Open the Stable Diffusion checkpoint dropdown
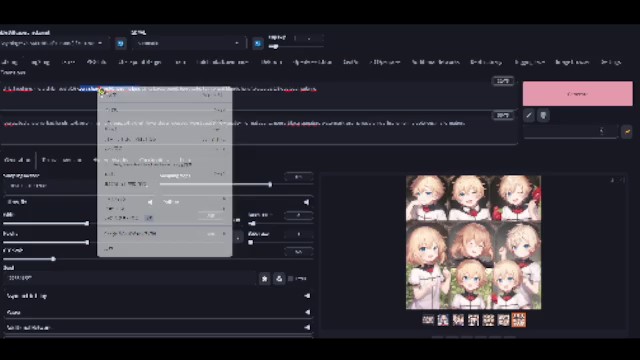Viewport: 640px width, 360px height. [x=52, y=43]
